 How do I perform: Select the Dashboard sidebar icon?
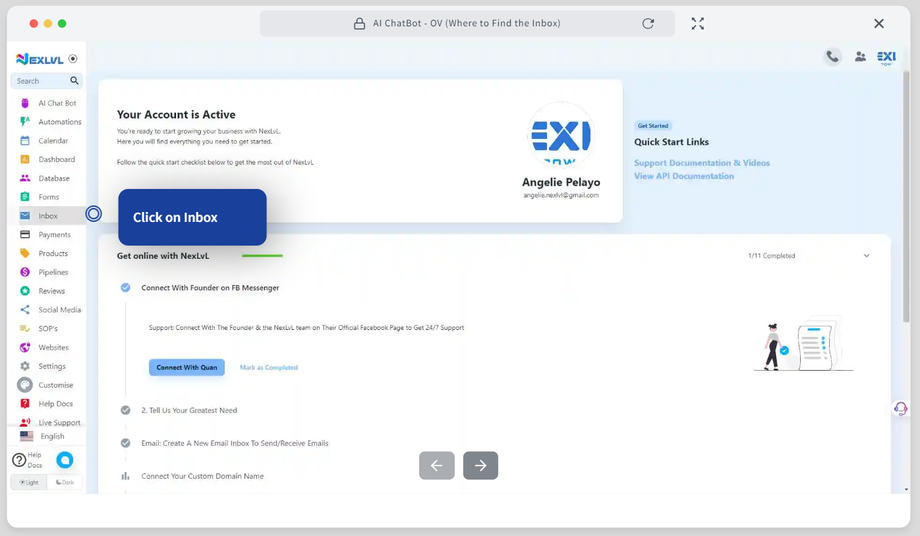point(25,160)
